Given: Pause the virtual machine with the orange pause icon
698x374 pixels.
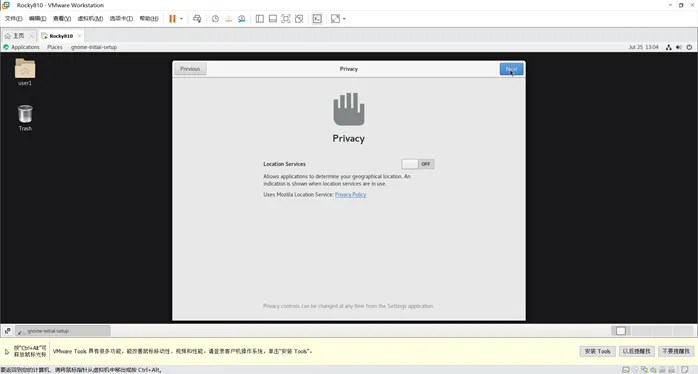Looking at the screenshot, I should tap(172, 19).
